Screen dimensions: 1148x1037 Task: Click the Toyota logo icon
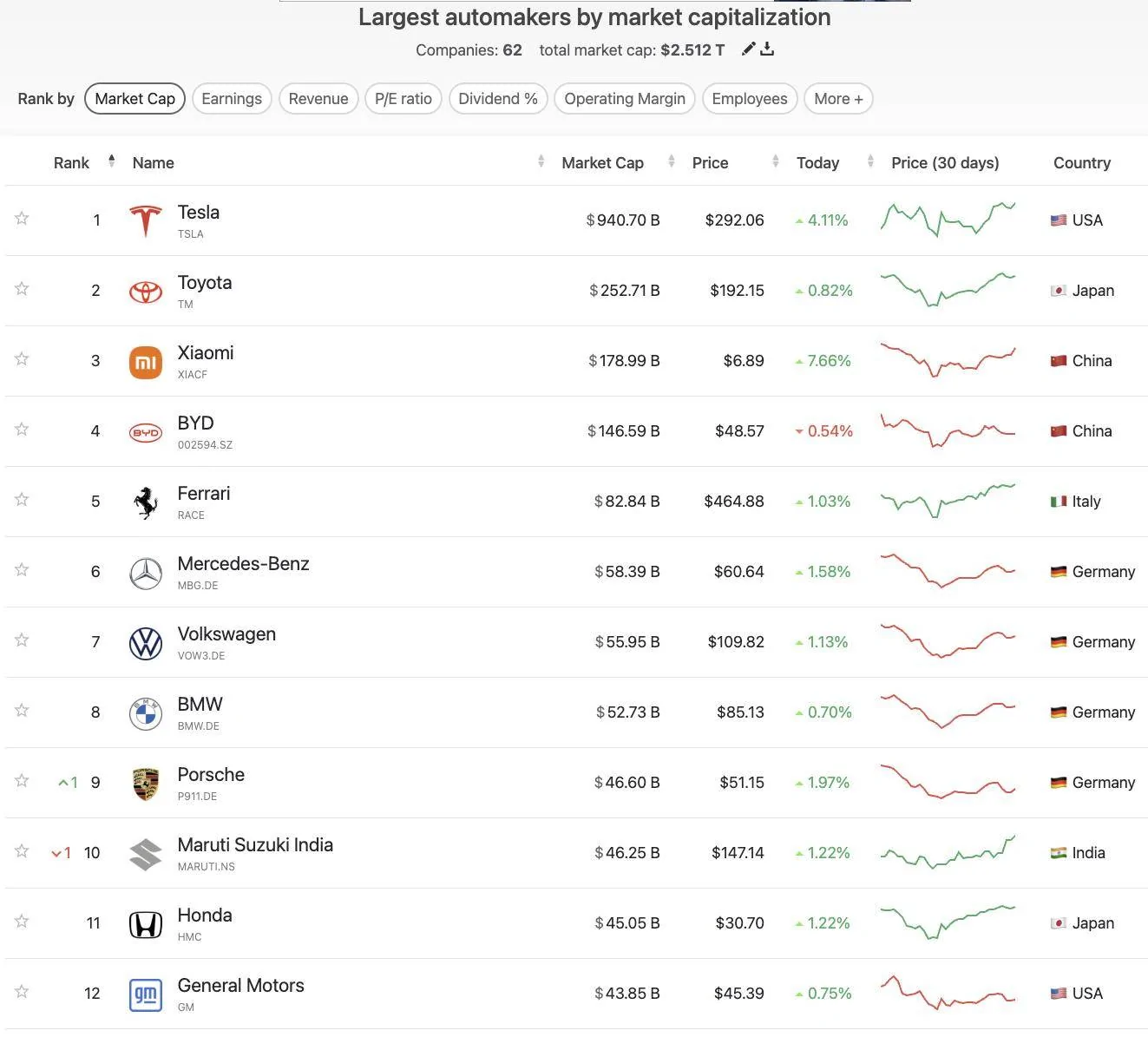(146, 292)
